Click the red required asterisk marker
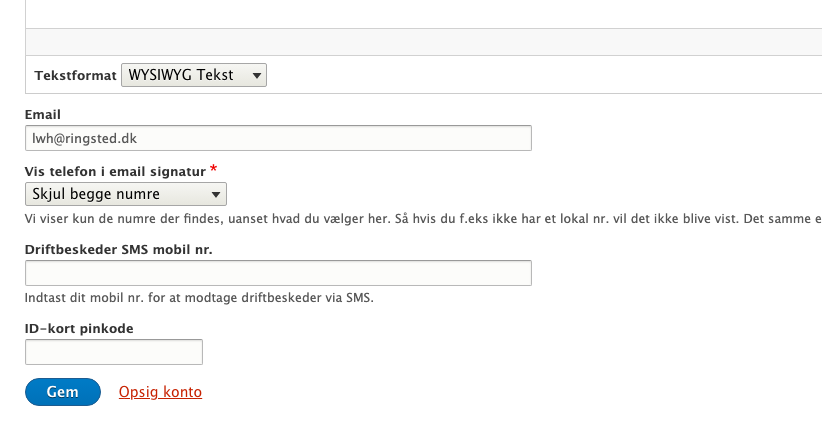This screenshot has height=447, width=822. (213, 169)
